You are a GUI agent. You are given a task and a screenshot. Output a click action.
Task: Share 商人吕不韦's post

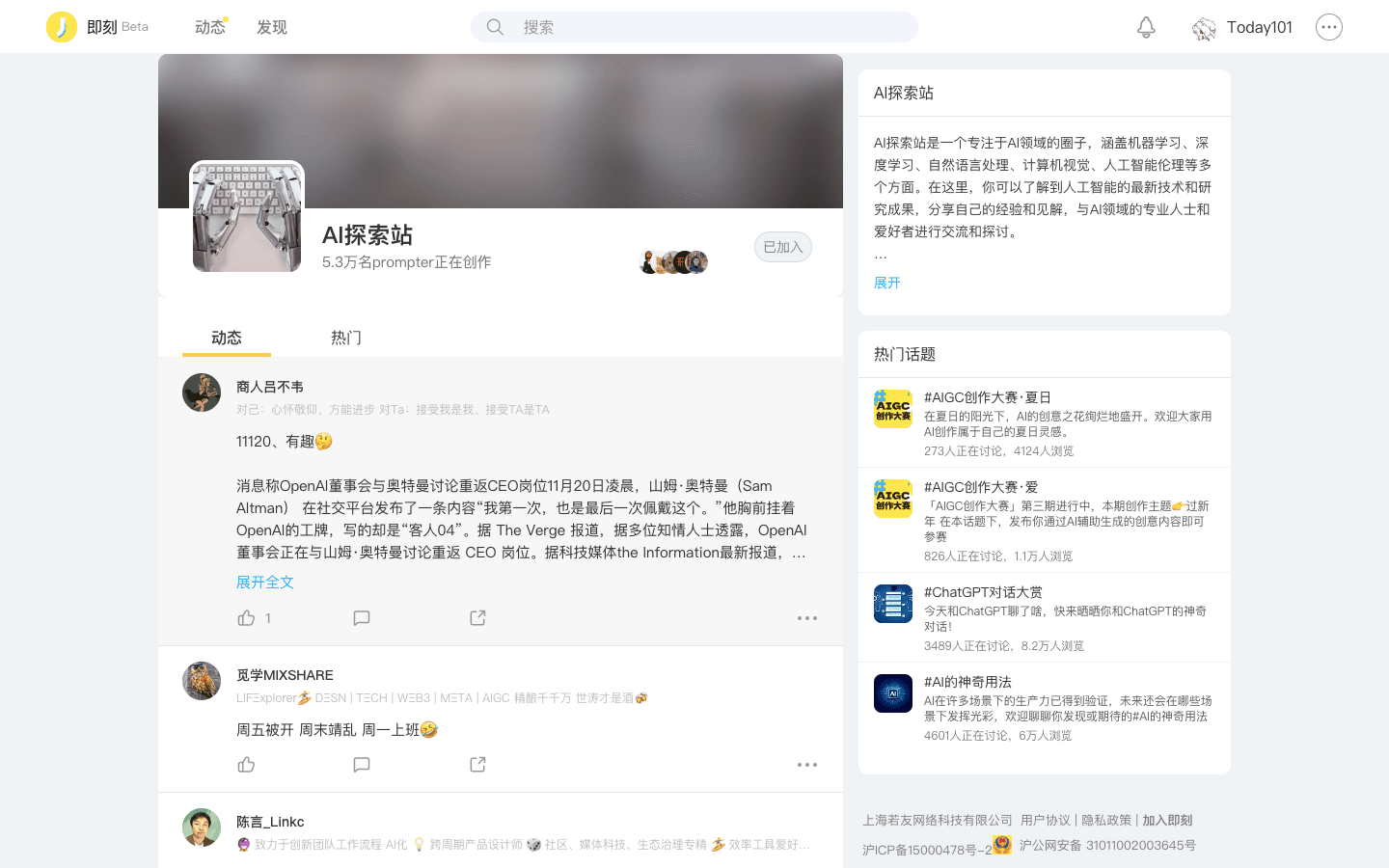(x=477, y=618)
